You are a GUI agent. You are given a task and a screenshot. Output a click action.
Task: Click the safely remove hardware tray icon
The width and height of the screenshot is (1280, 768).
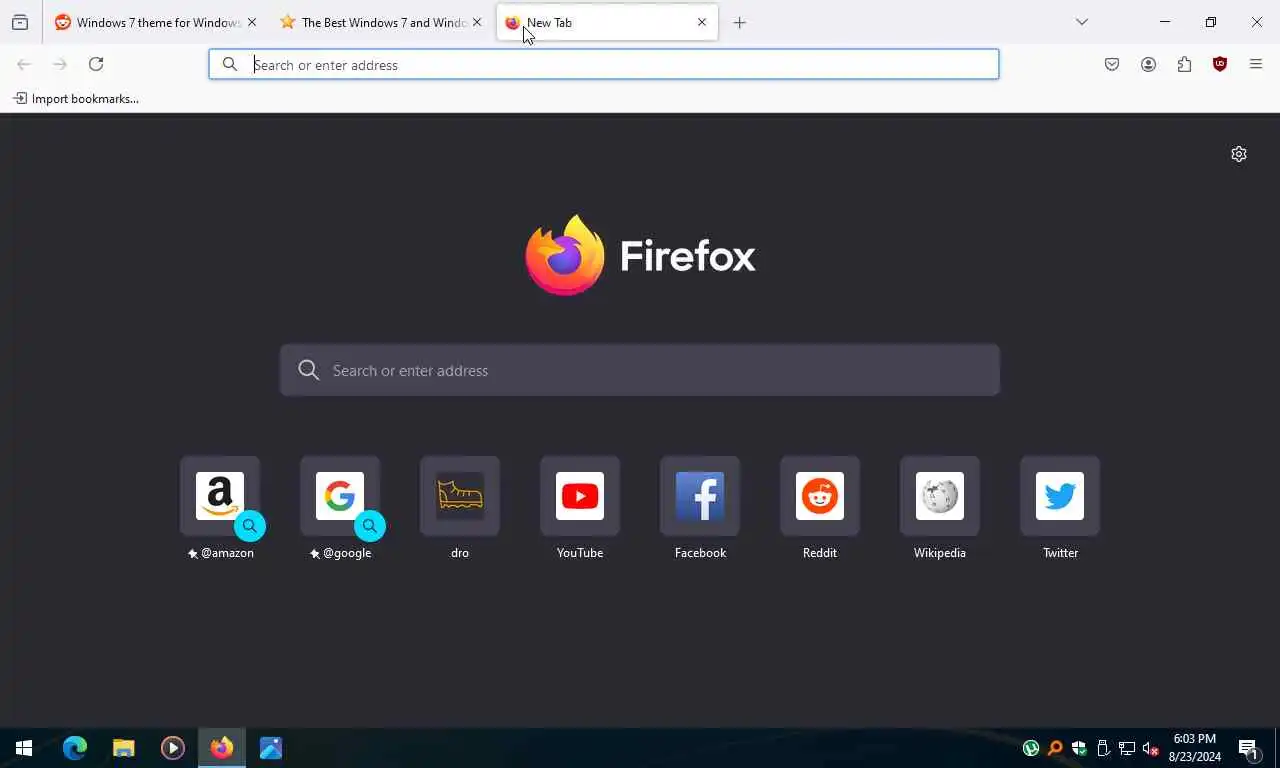pos(1103,748)
